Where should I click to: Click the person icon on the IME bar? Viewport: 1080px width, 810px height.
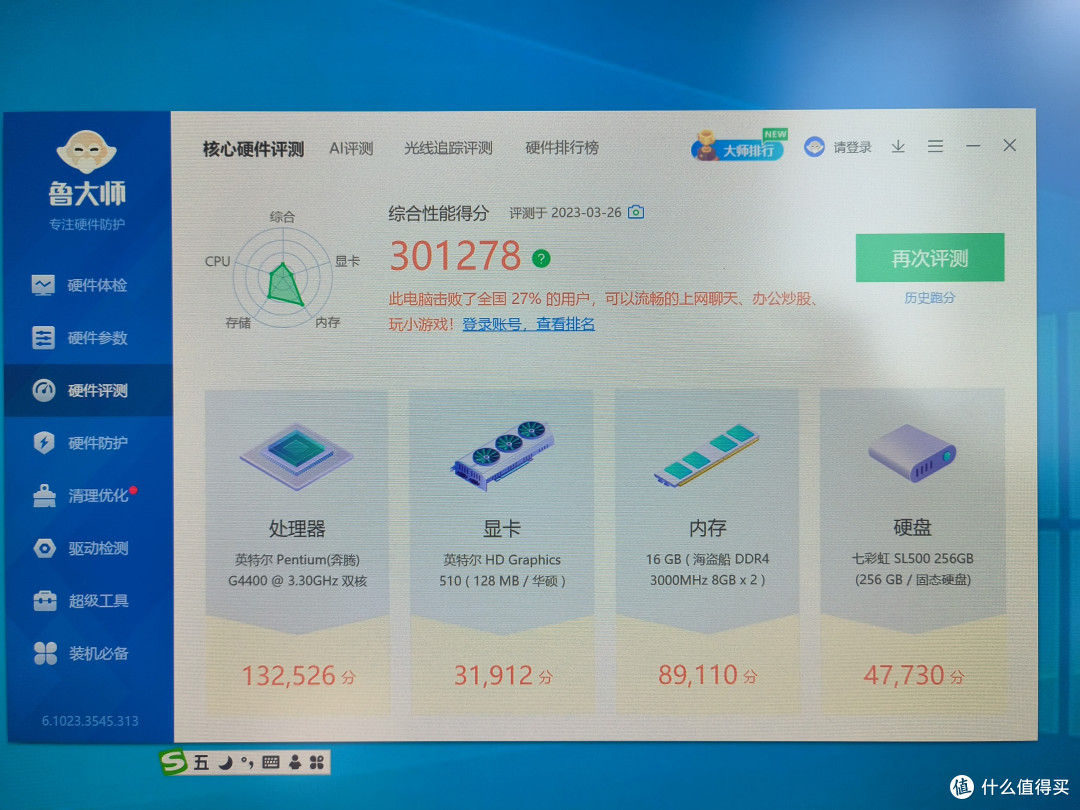point(295,762)
